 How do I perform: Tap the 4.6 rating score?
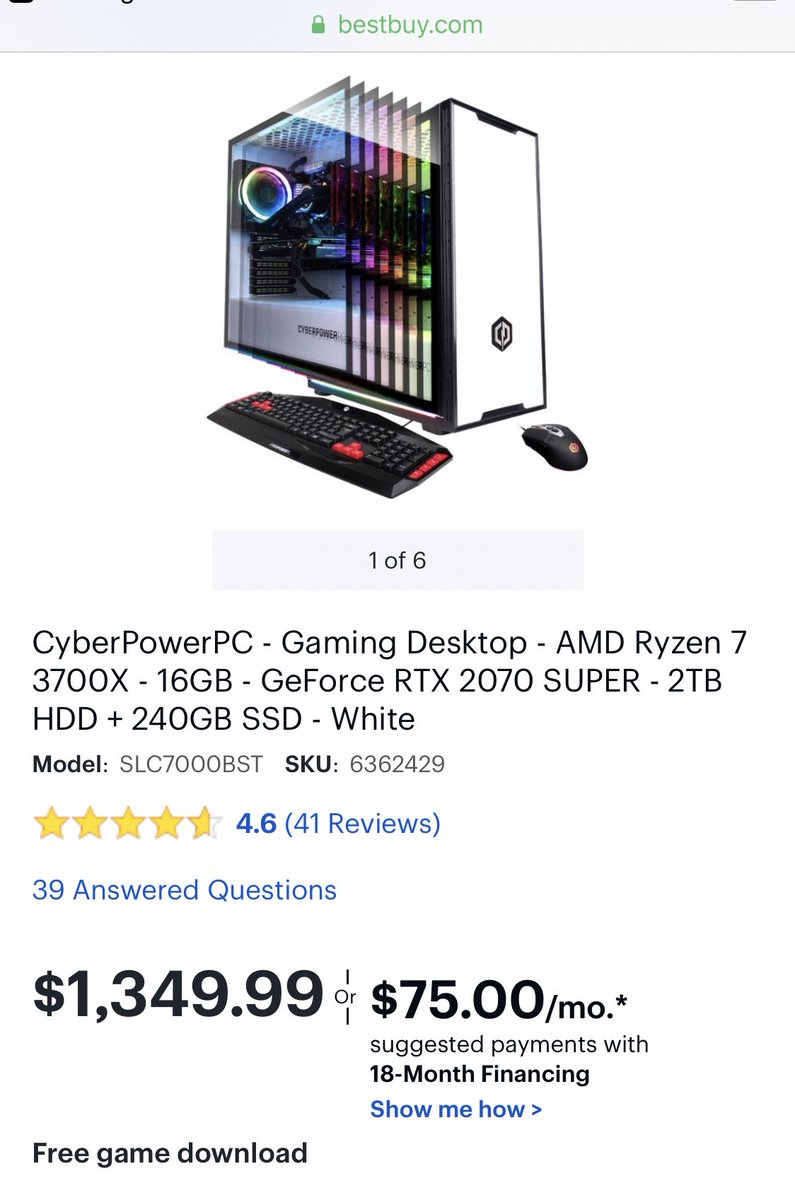(x=256, y=824)
